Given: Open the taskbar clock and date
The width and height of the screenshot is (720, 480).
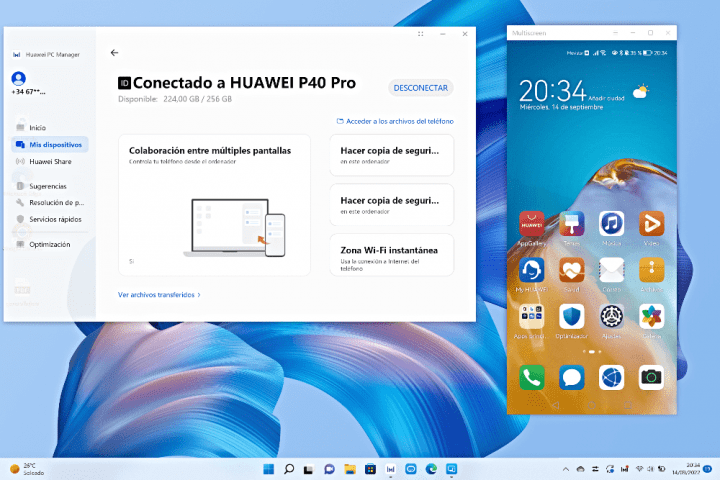Looking at the screenshot, I should [x=686, y=469].
